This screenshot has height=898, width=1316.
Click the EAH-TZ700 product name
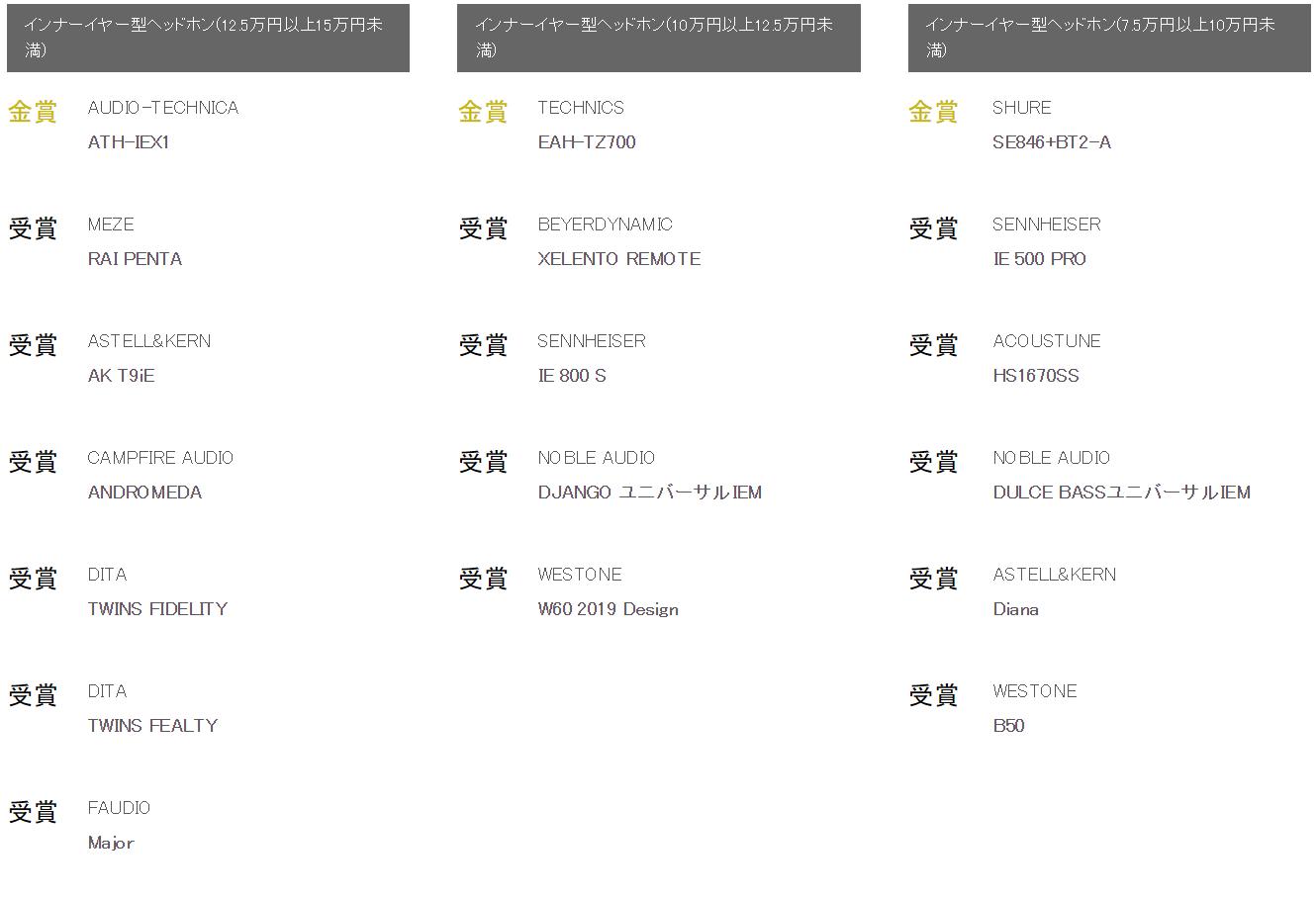[587, 142]
